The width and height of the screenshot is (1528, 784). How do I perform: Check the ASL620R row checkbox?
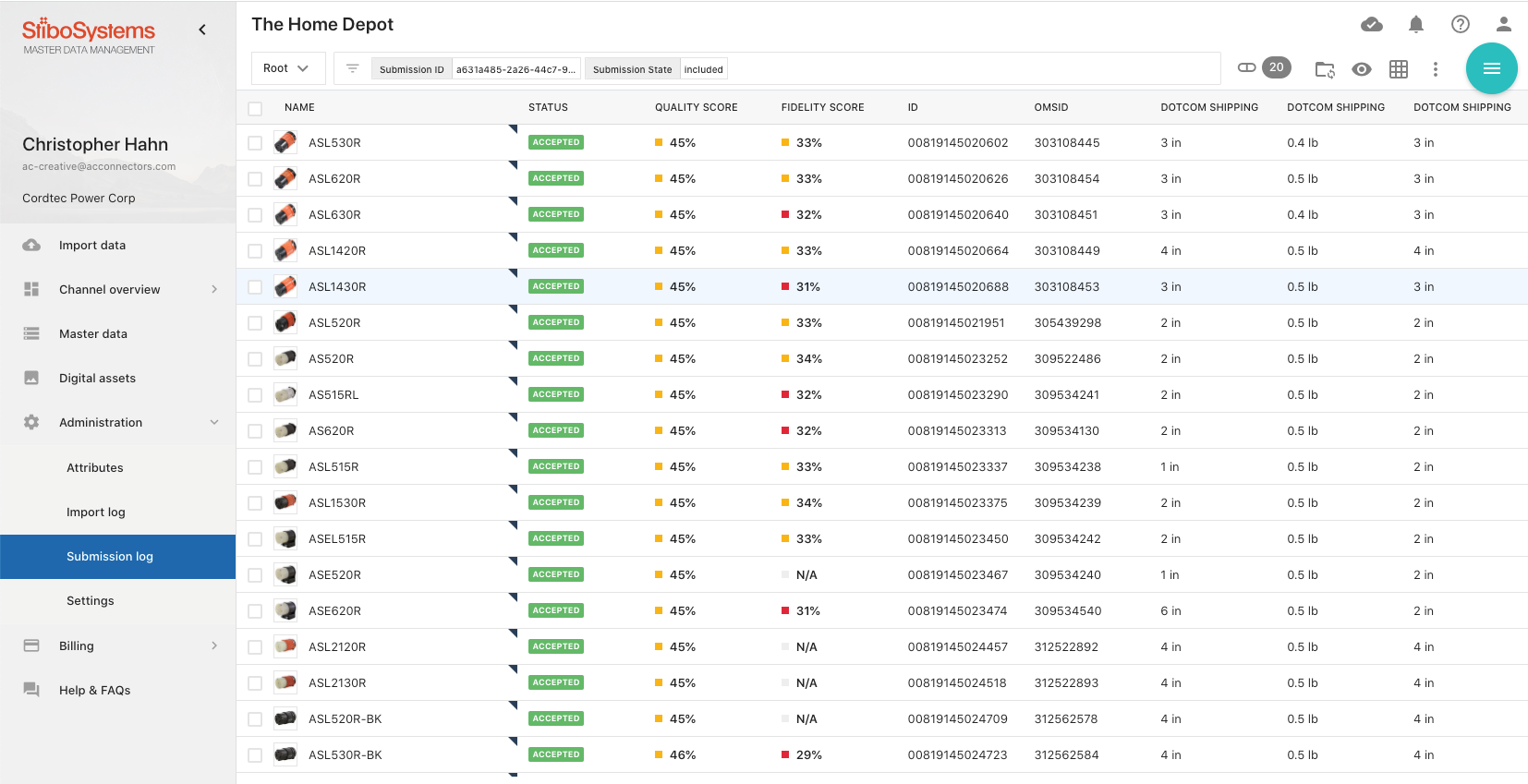click(x=255, y=179)
